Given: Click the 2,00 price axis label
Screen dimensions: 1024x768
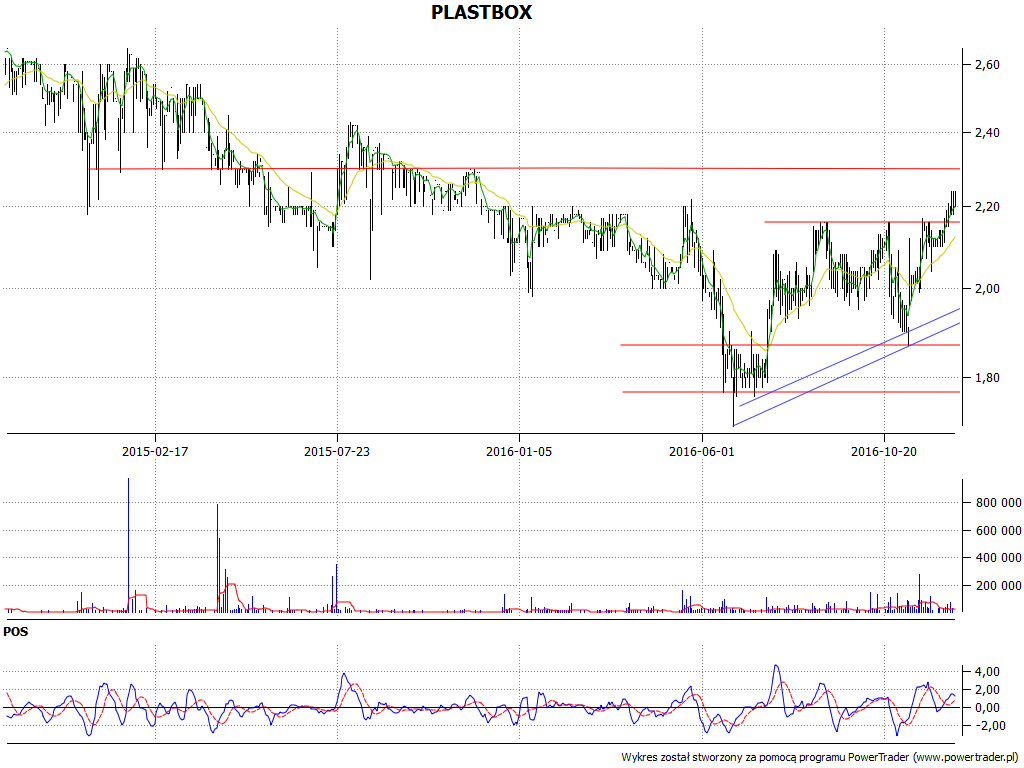Looking at the screenshot, I should [986, 289].
